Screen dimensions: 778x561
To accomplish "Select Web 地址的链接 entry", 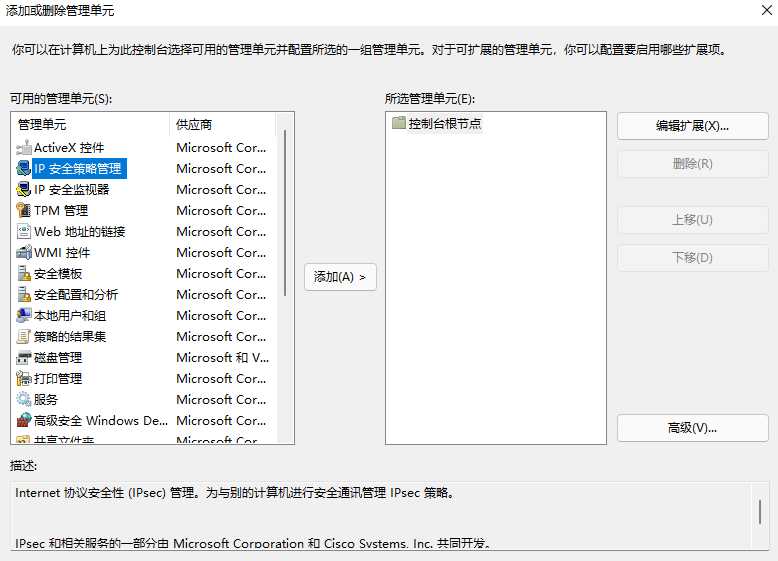I will (79, 232).
